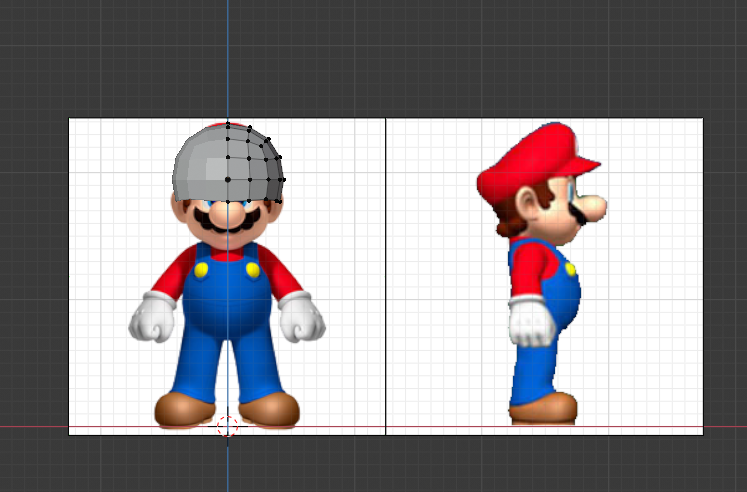Viewport: 747px width, 492px height.
Task: Select the front-view Mario reference image
Action: point(227,276)
